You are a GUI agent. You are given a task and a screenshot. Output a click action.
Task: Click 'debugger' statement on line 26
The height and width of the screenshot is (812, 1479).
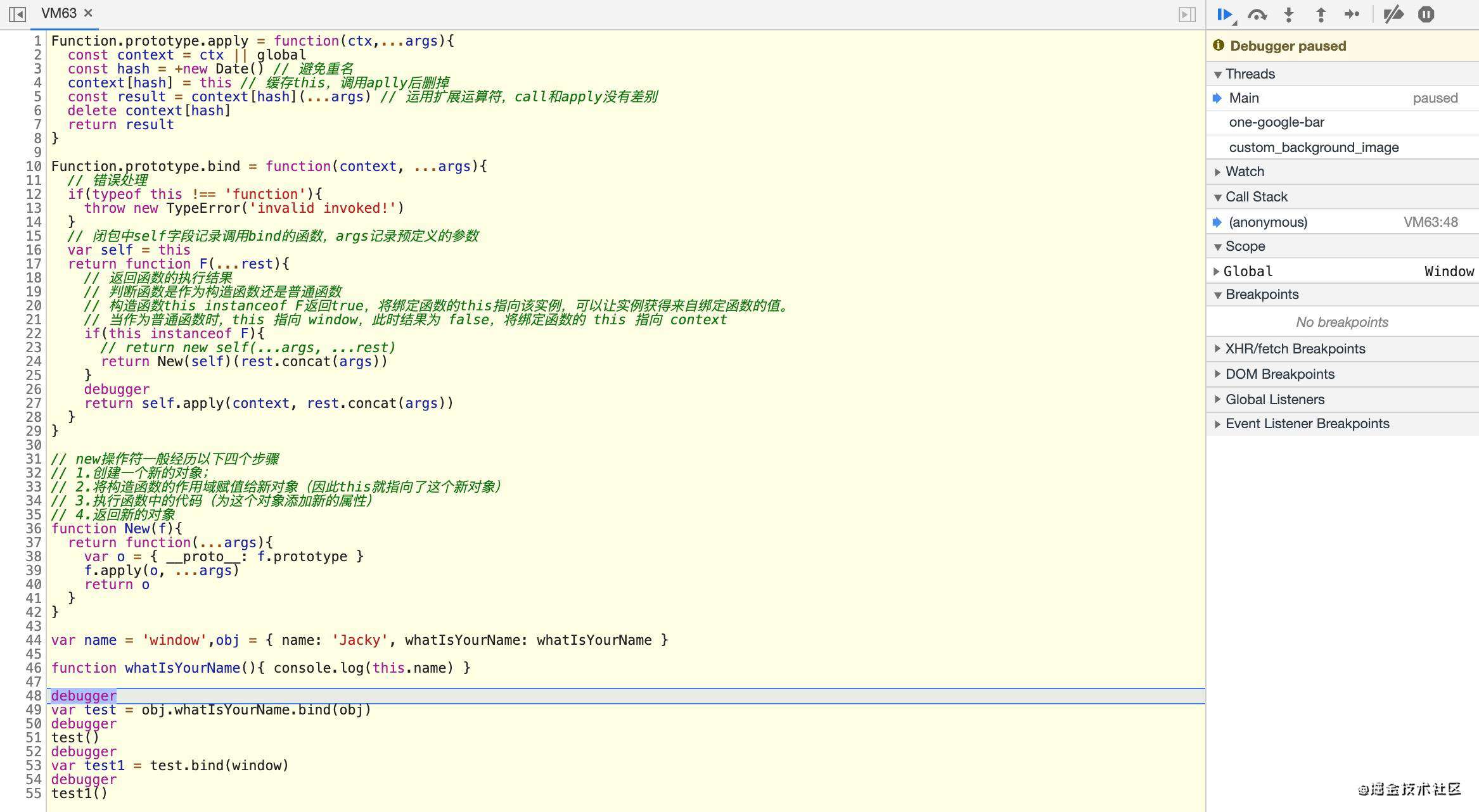click(117, 389)
